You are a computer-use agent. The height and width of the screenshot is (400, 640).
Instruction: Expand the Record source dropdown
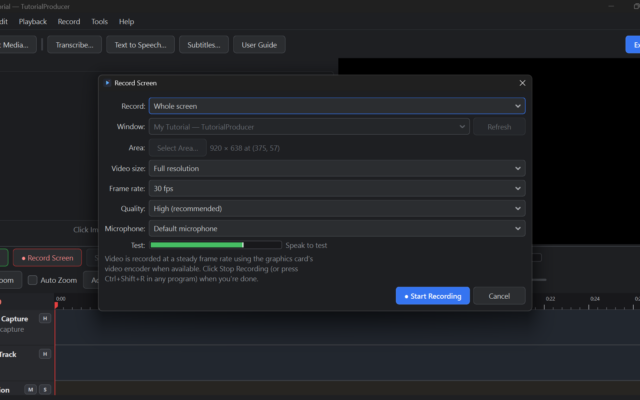tap(337, 106)
